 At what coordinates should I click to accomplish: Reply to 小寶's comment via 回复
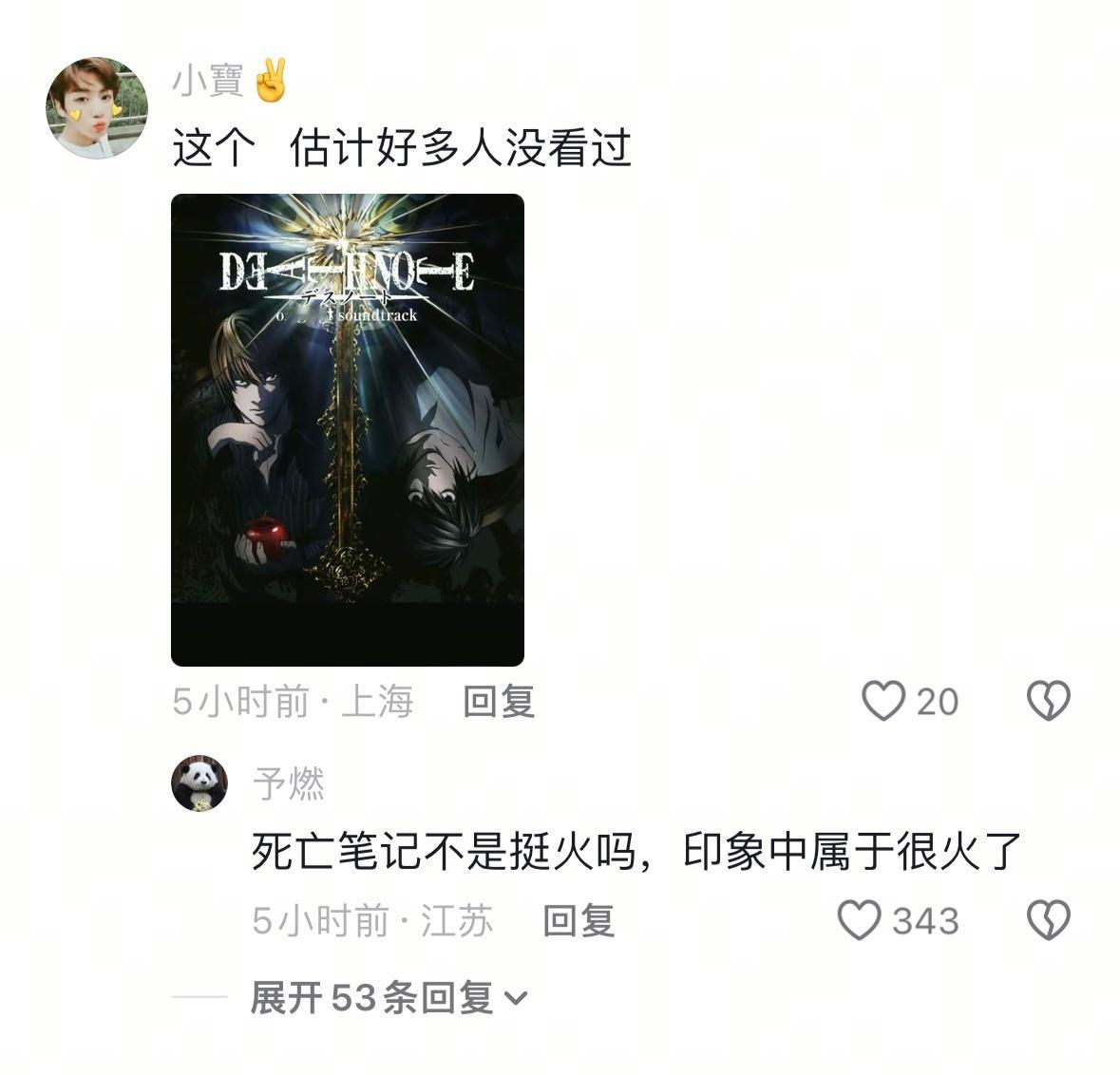click(499, 701)
